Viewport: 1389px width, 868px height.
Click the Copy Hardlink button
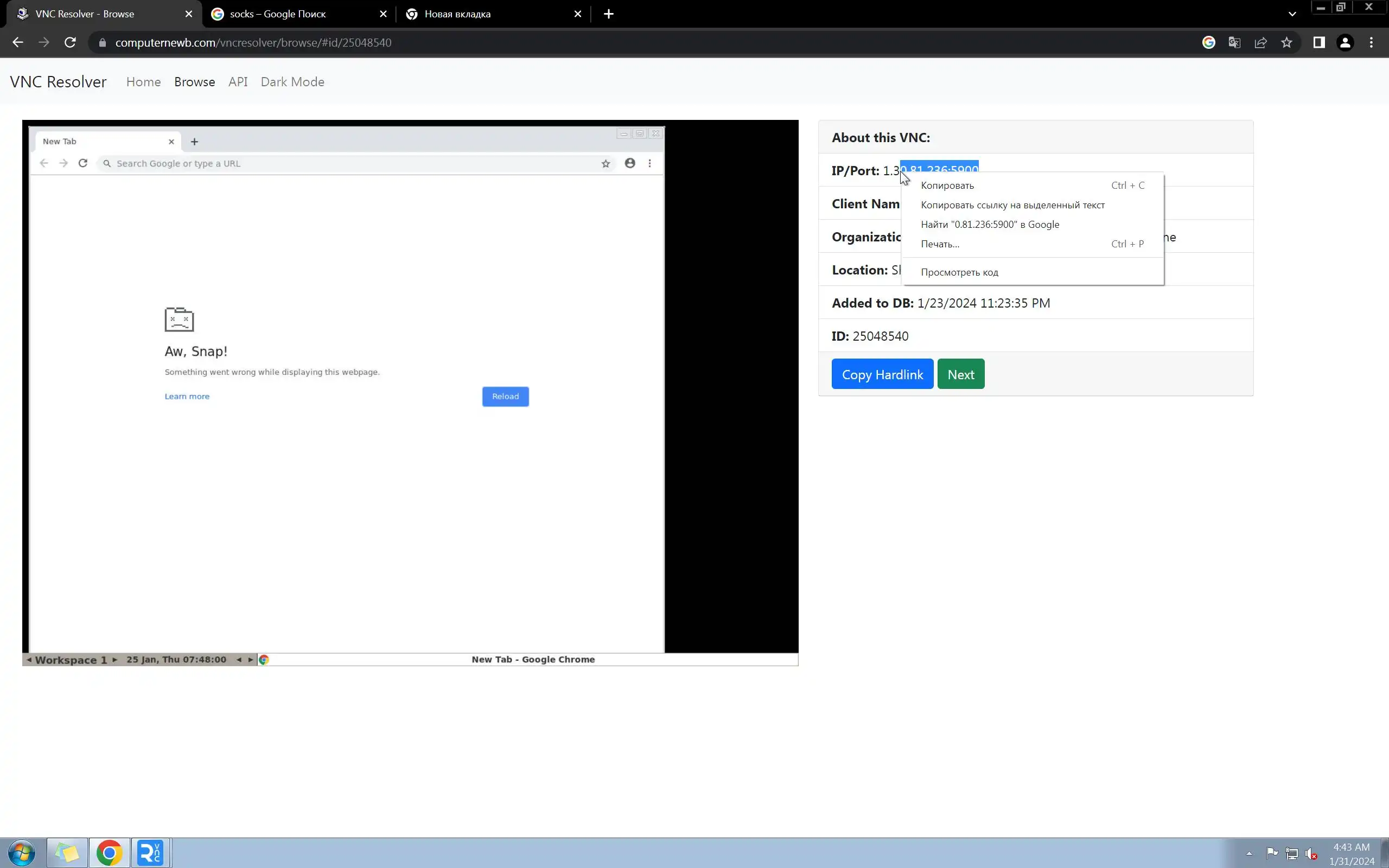[x=882, y=374]
